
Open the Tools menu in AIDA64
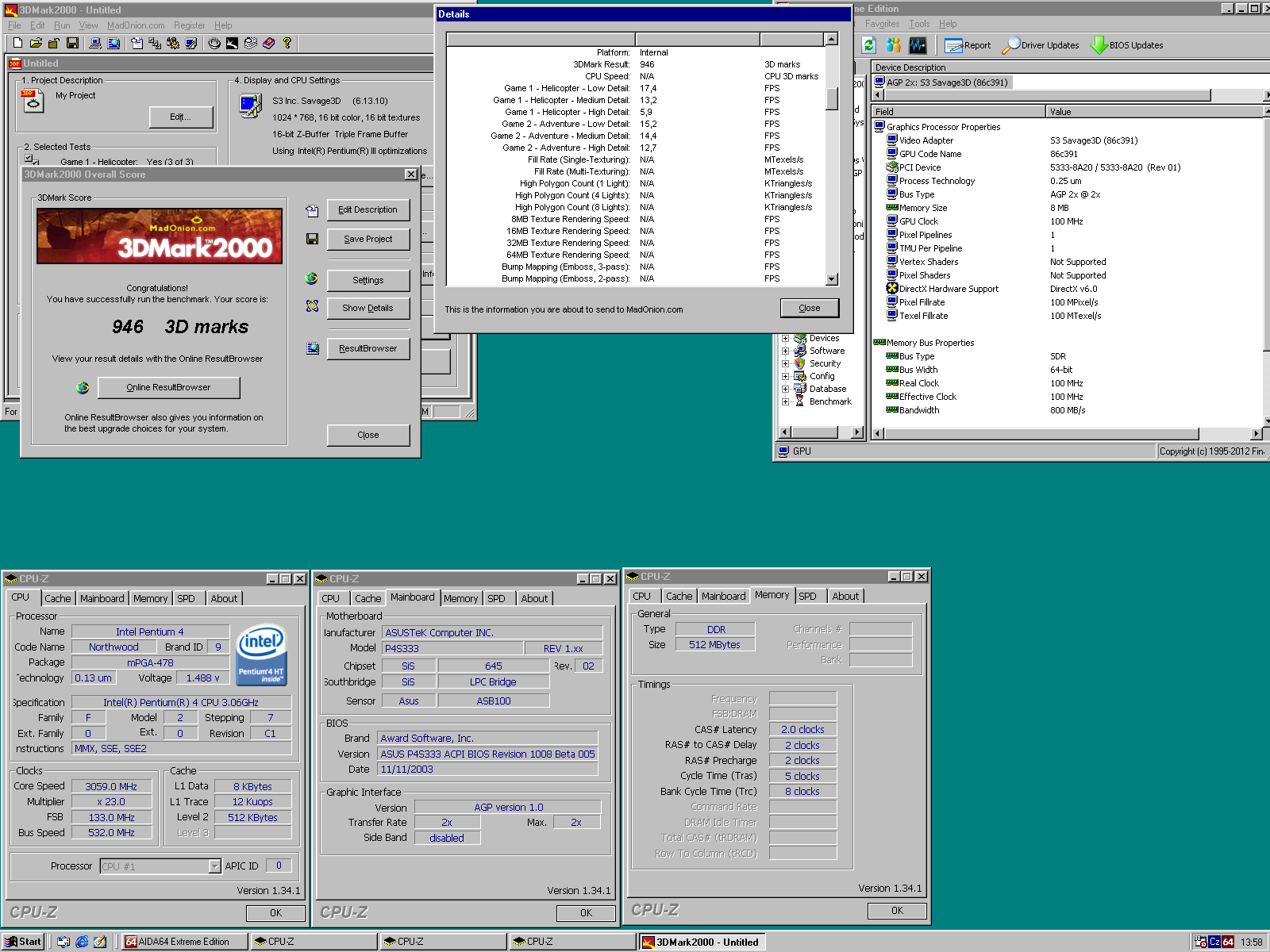(x=919, y=24)
